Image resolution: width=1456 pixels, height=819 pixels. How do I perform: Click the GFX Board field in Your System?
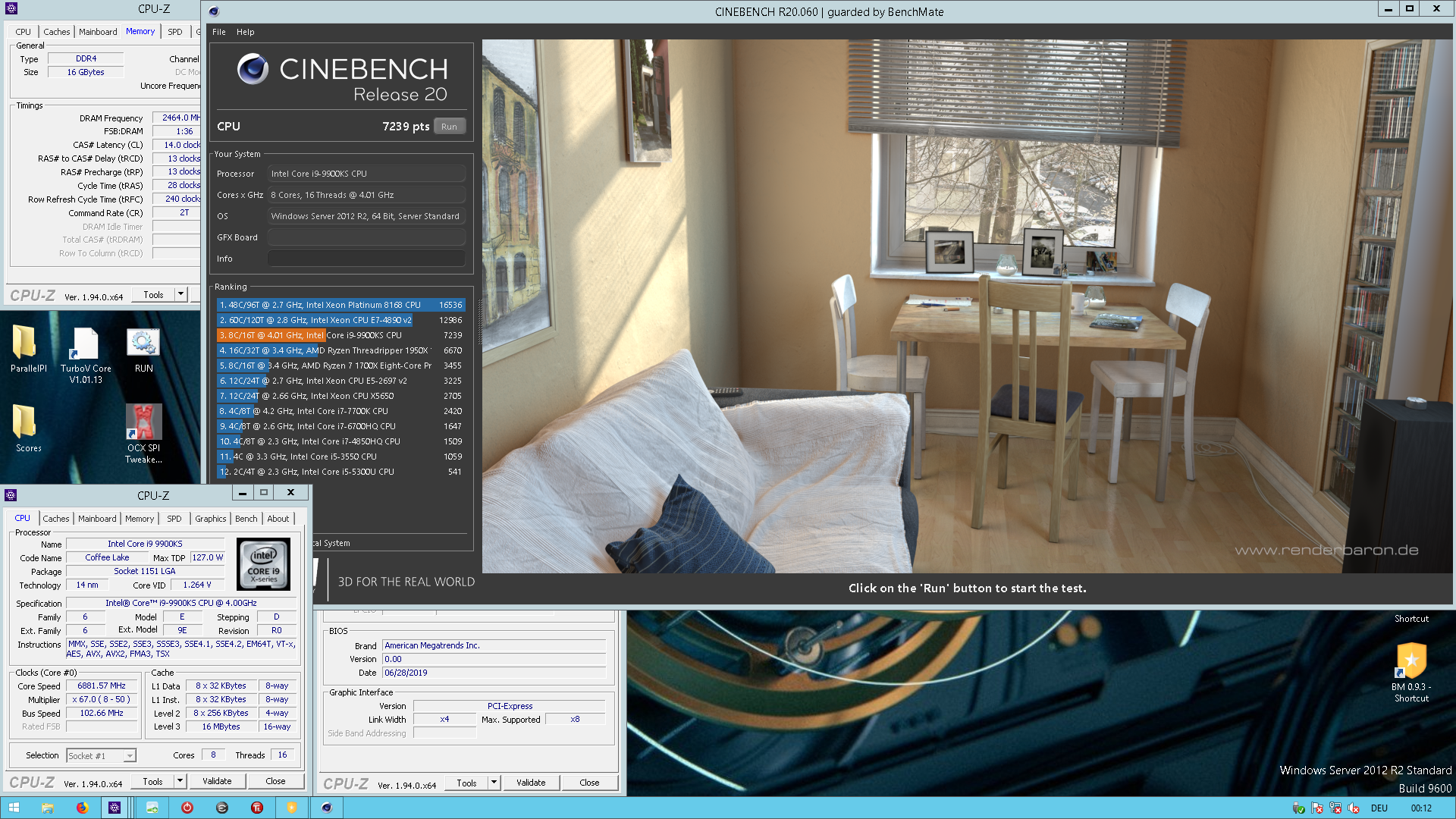[366, 237]
